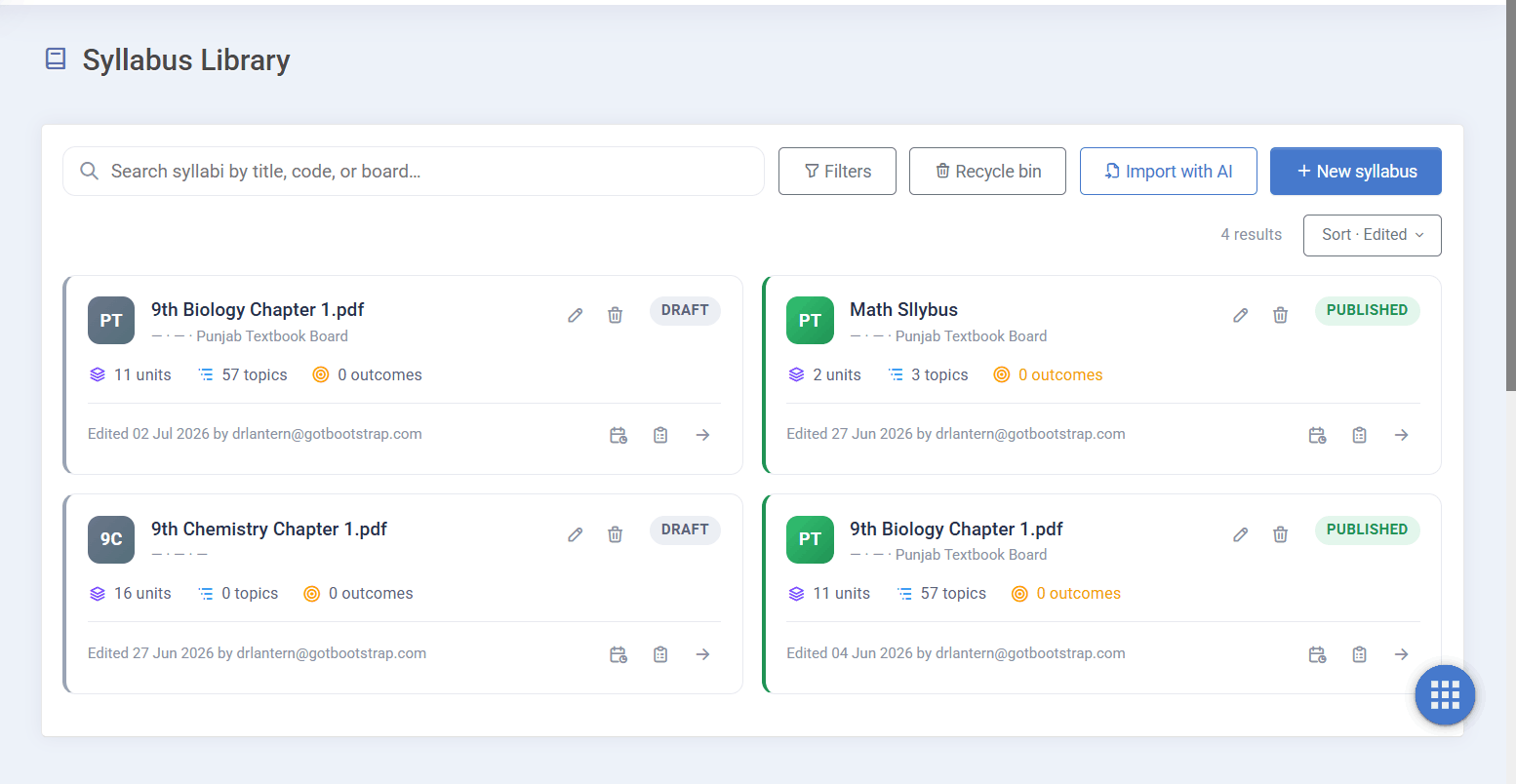Delete the Math Sllybus card

[1280, 315]
